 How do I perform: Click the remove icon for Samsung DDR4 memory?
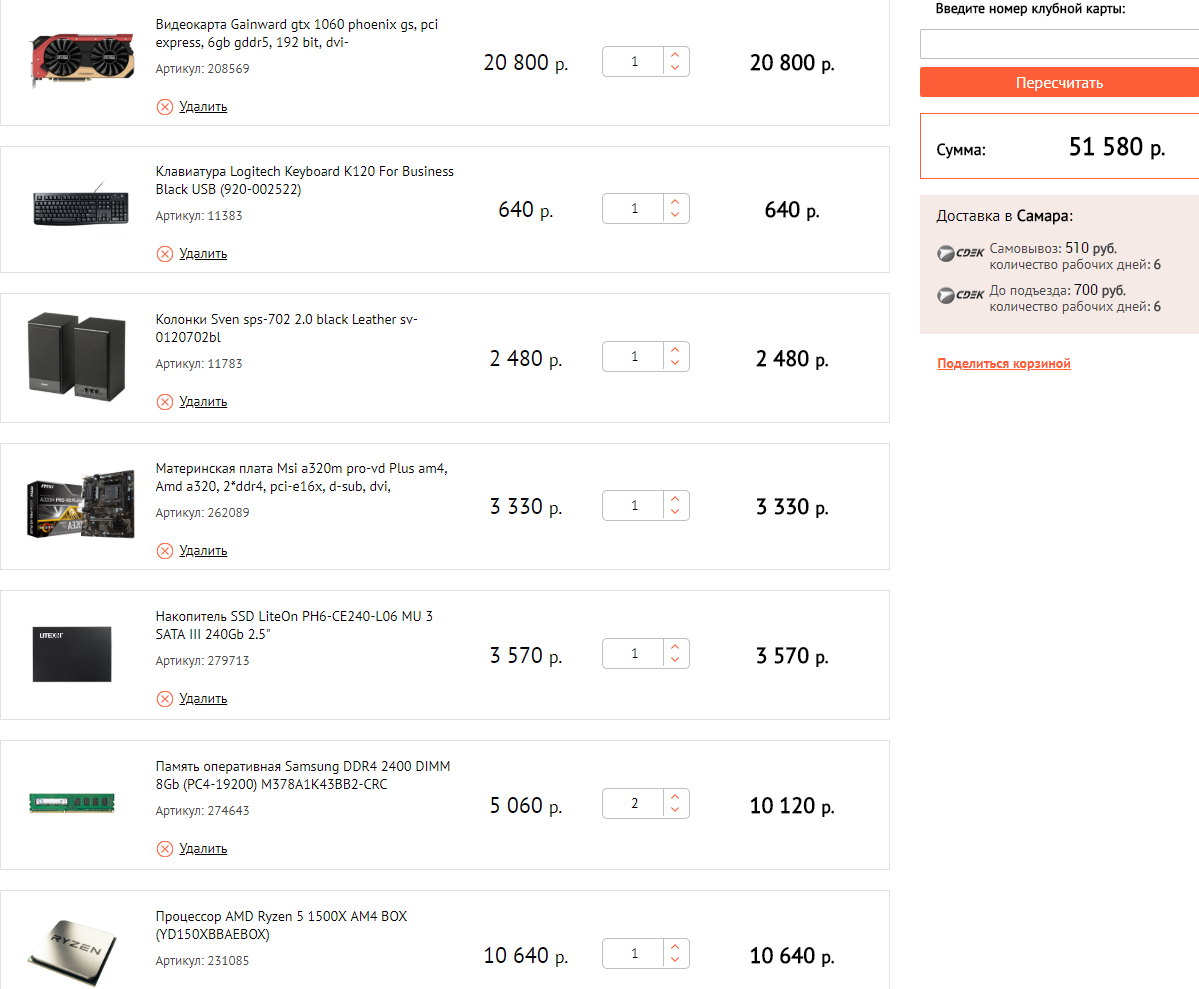pos(165,849)
